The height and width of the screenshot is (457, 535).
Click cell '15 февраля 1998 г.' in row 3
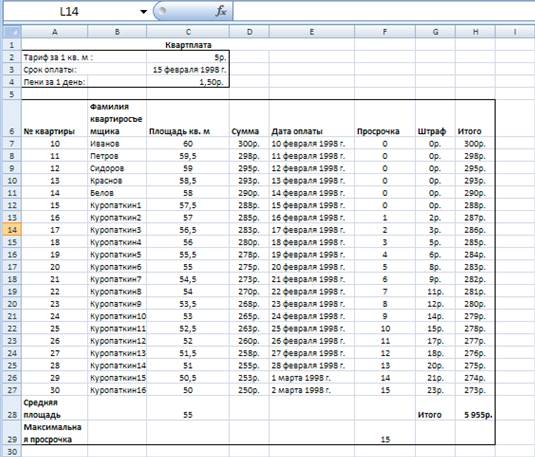(x=189, y=70)
